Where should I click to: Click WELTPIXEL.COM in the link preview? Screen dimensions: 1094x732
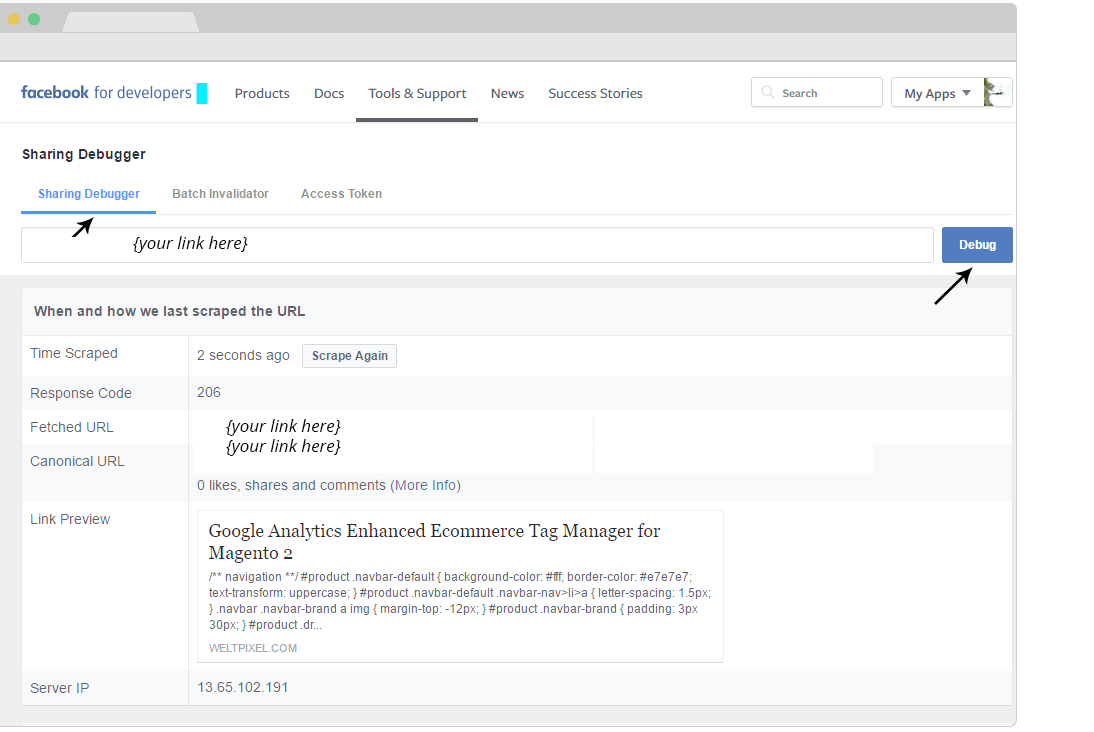coord(253,648)
